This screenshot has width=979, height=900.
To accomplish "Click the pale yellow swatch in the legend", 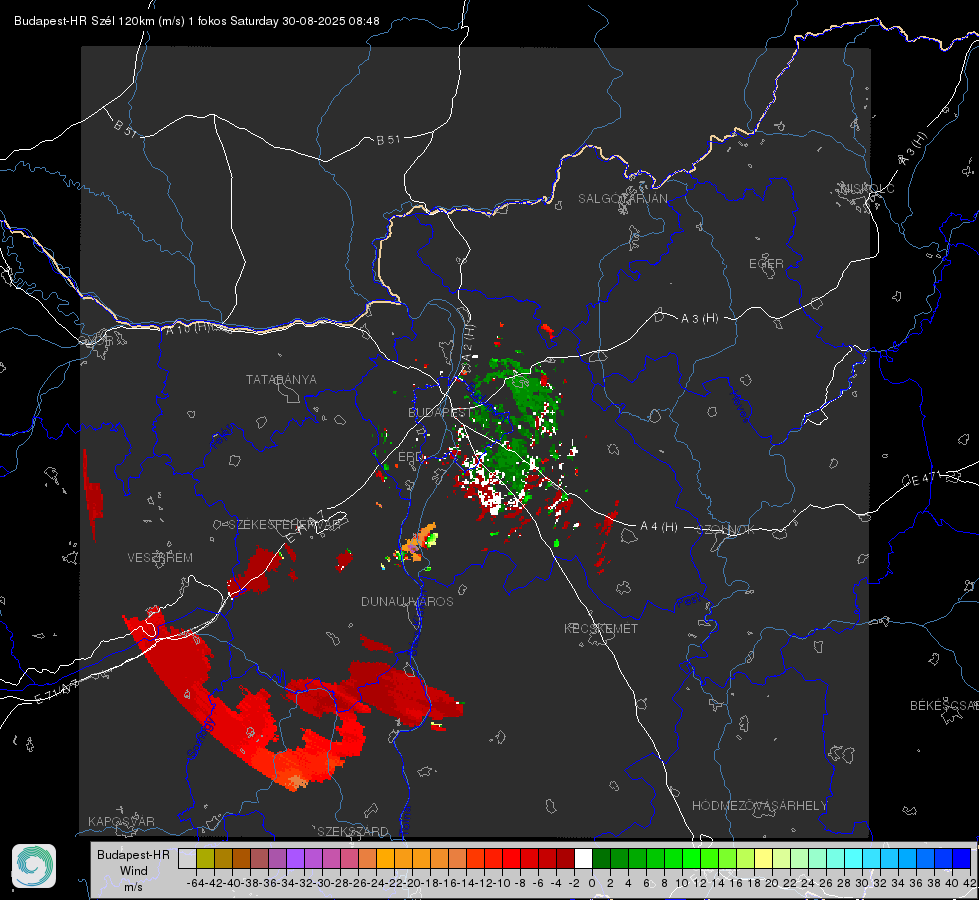I will pos(763,858).
